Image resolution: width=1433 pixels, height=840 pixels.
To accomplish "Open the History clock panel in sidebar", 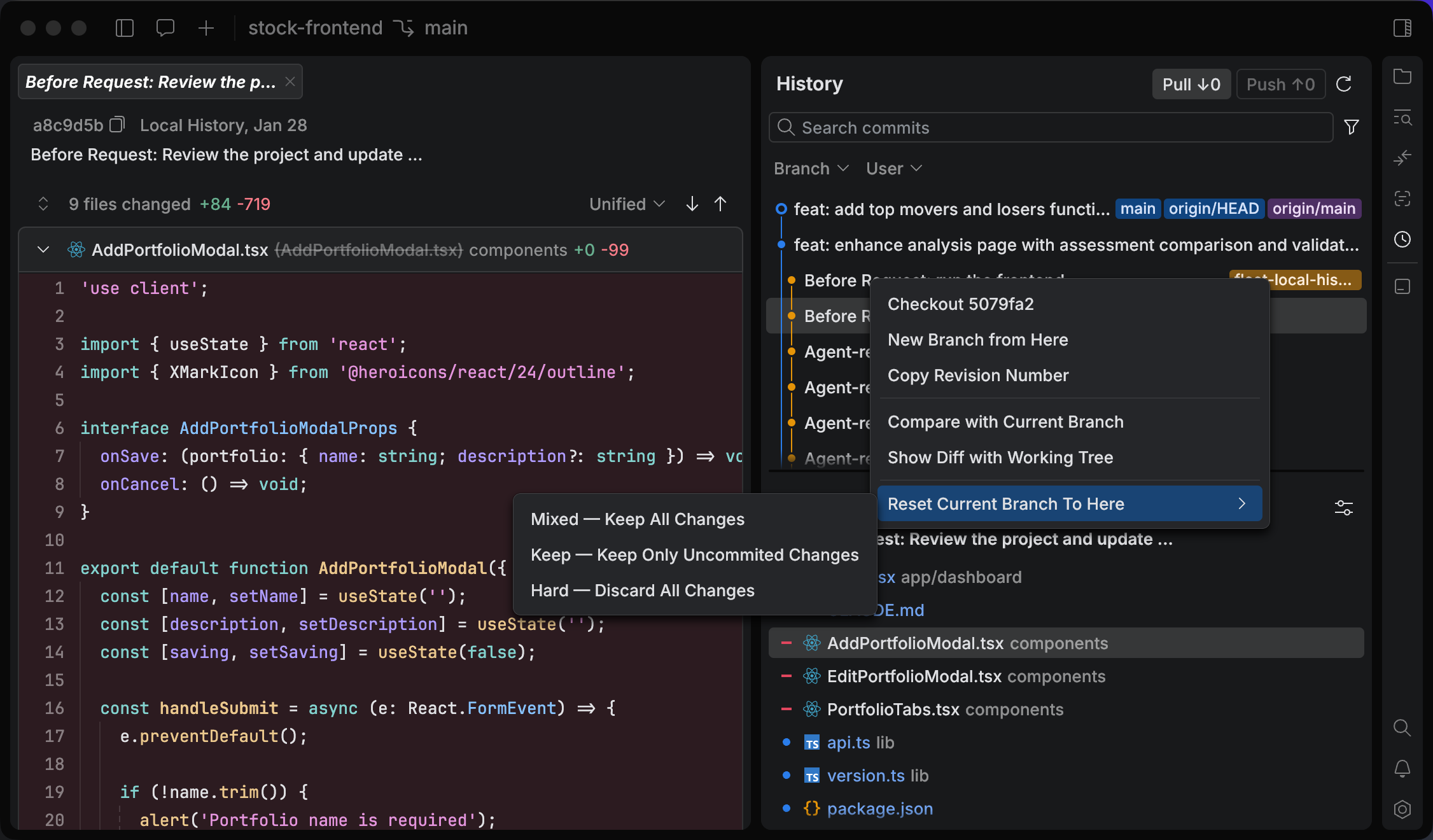I will tap(1402, 239).
